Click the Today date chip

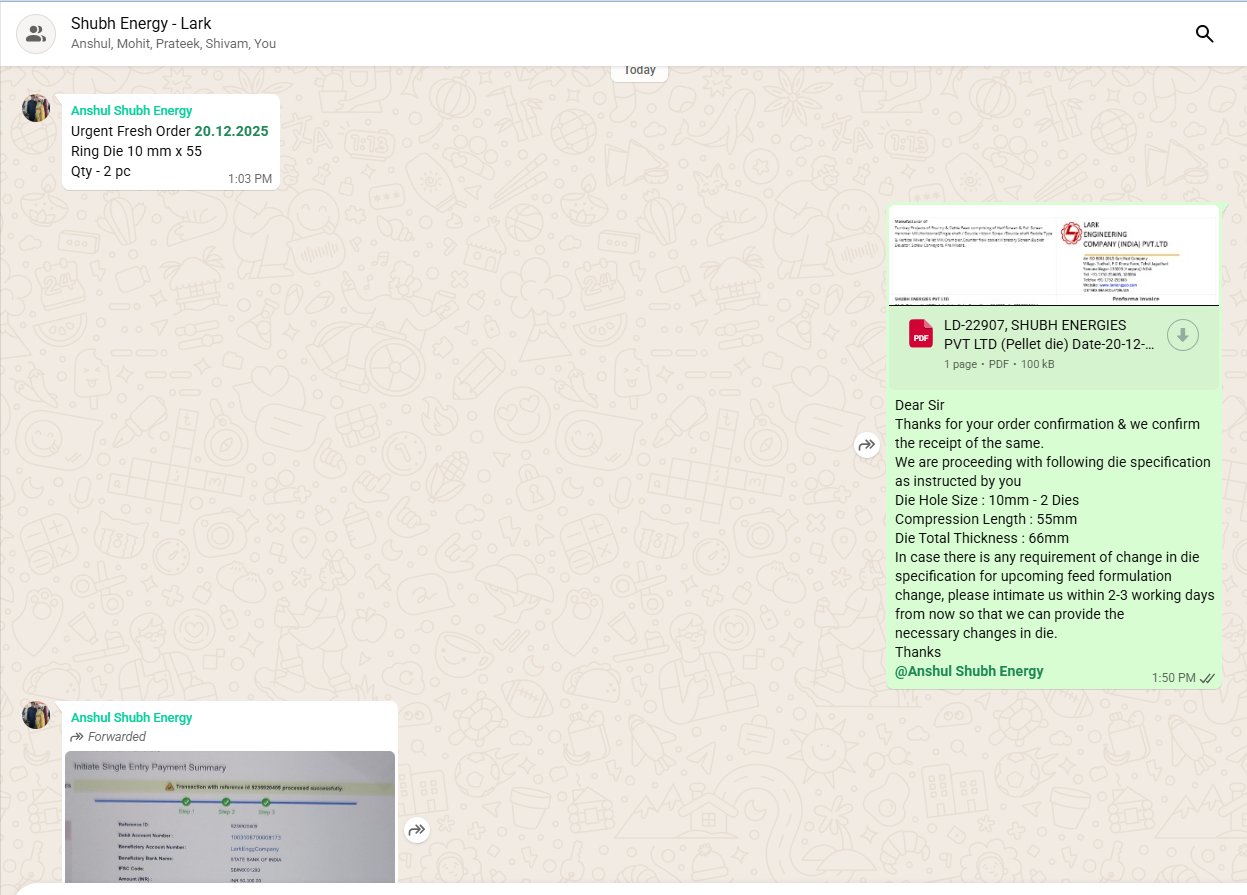coord(639,70)
